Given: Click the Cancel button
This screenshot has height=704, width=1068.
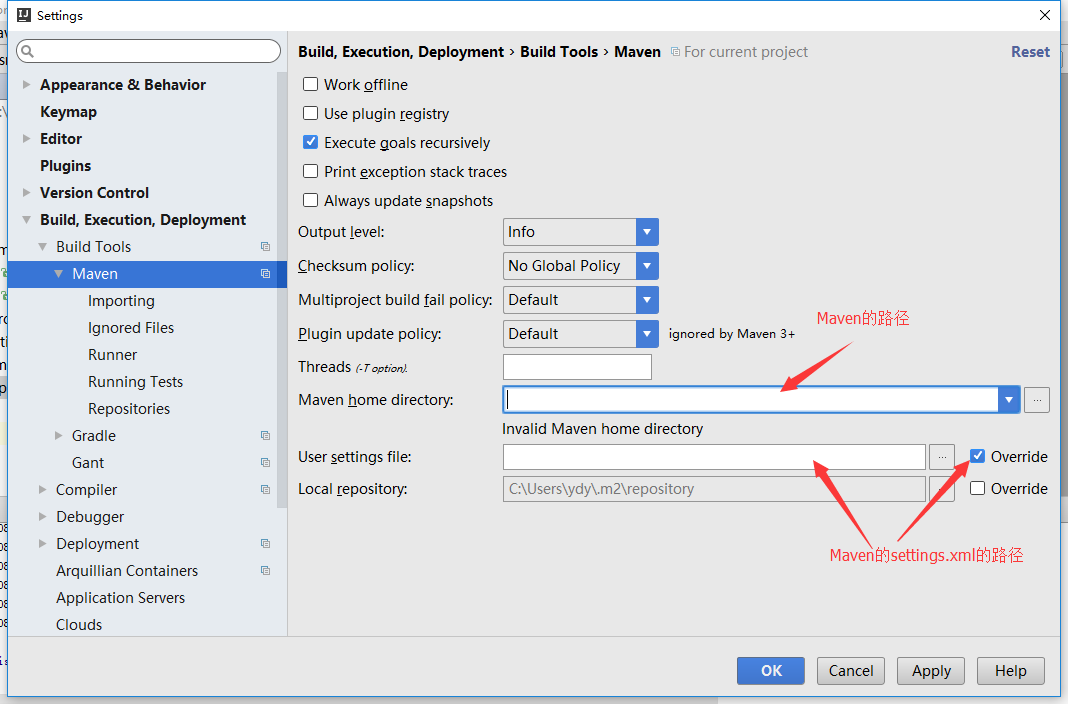Looking at the screenshot, I should tap(851, 671).
